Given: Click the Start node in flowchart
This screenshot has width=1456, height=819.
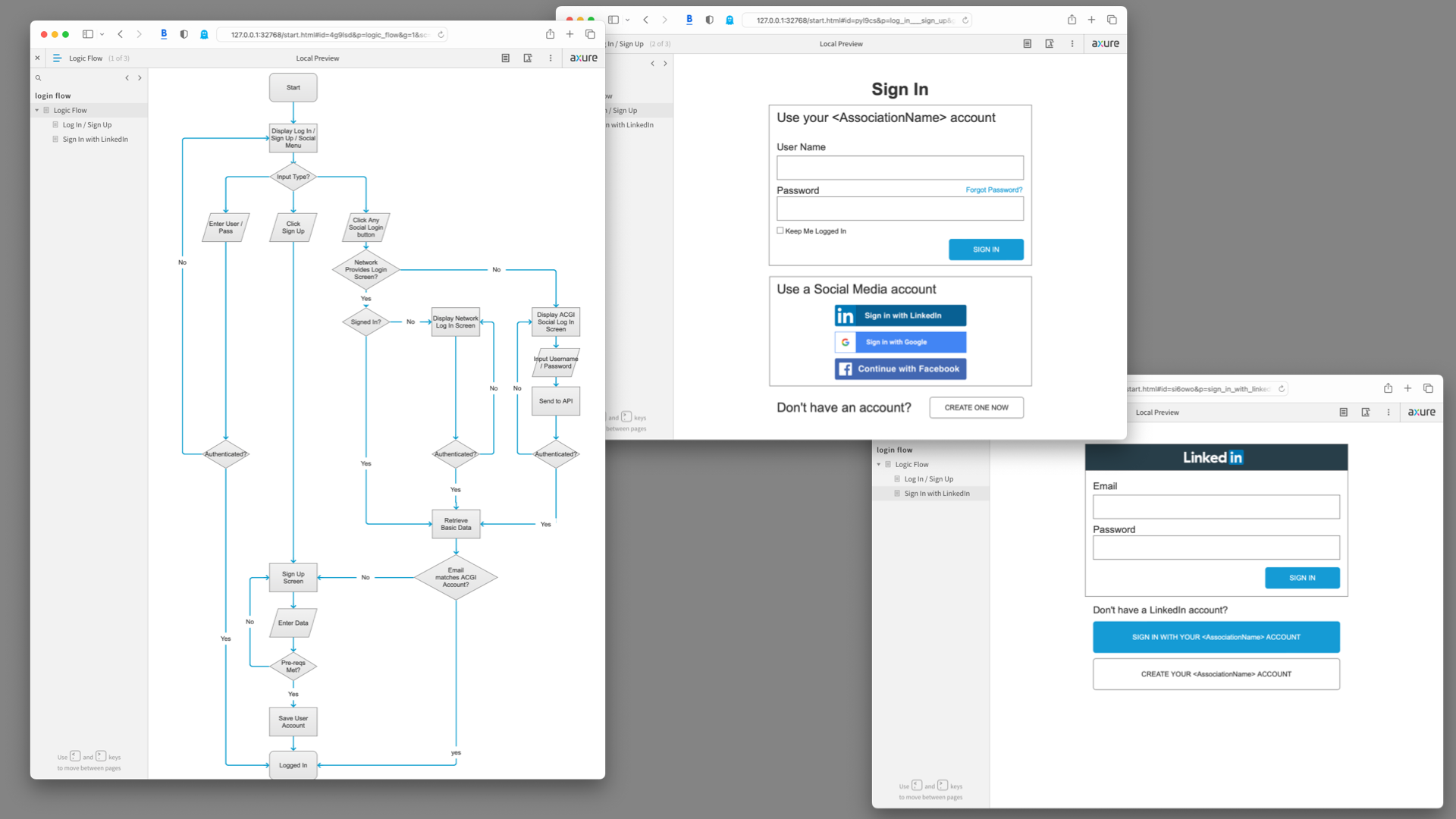Looking at the screenshot, I should tap(293, 87).
